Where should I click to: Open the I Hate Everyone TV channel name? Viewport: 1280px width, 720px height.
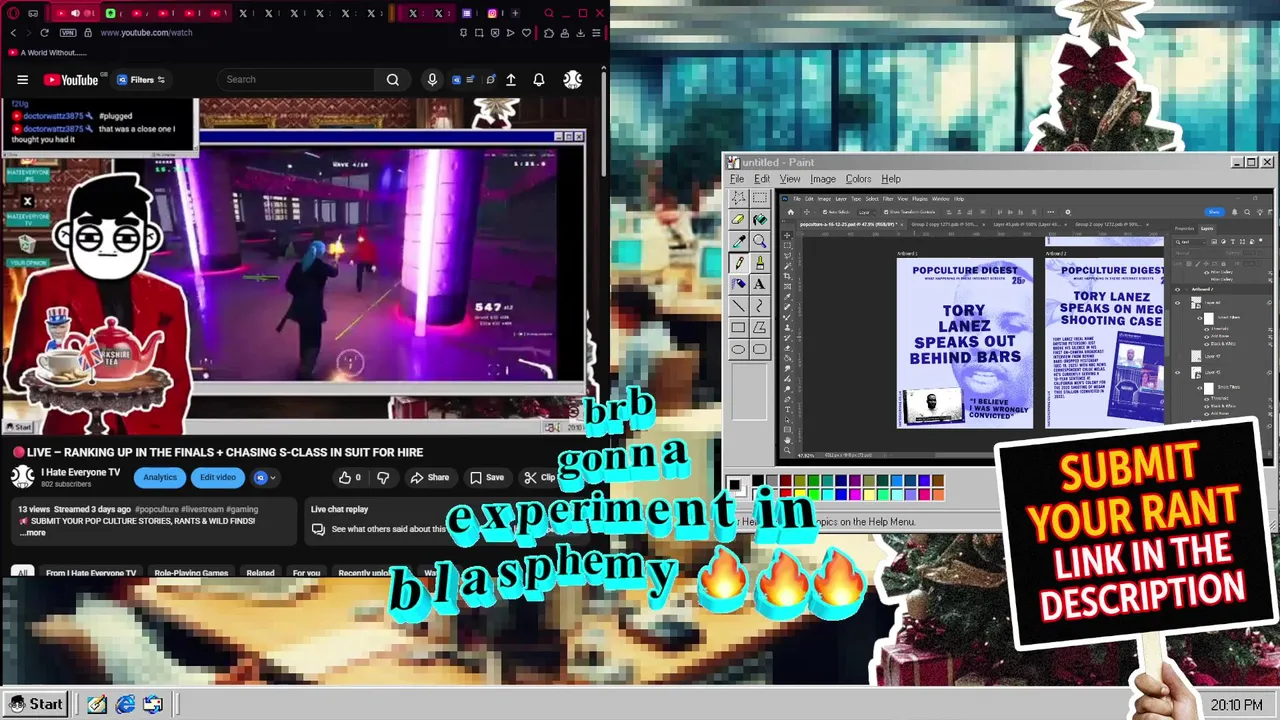tap(80, 472)
